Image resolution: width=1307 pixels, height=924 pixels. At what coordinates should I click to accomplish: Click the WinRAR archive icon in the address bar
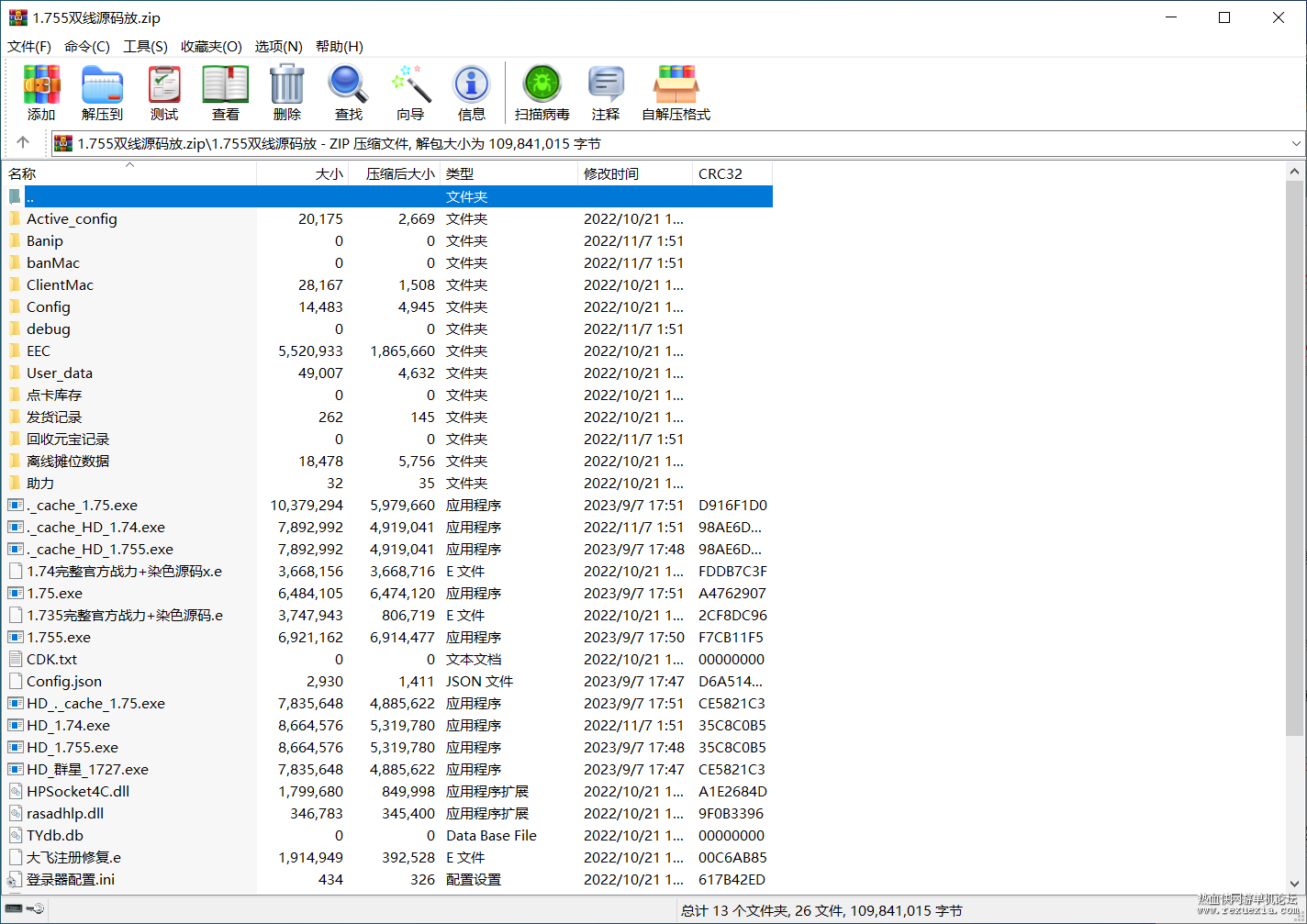pos(63,143)
